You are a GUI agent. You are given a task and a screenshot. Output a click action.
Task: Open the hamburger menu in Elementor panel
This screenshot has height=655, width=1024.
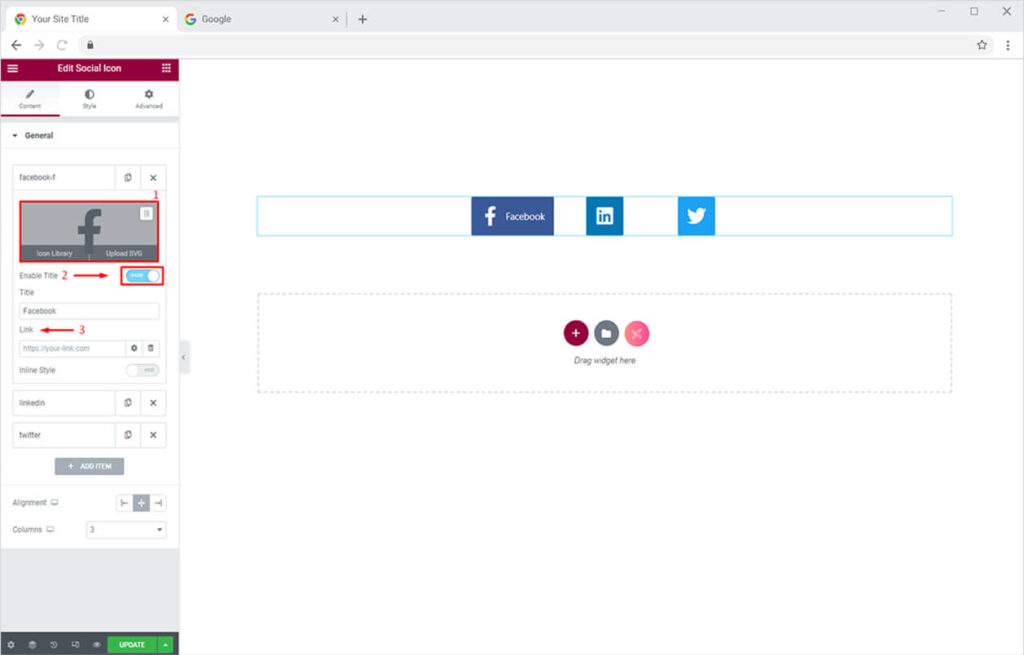(12, 68)
